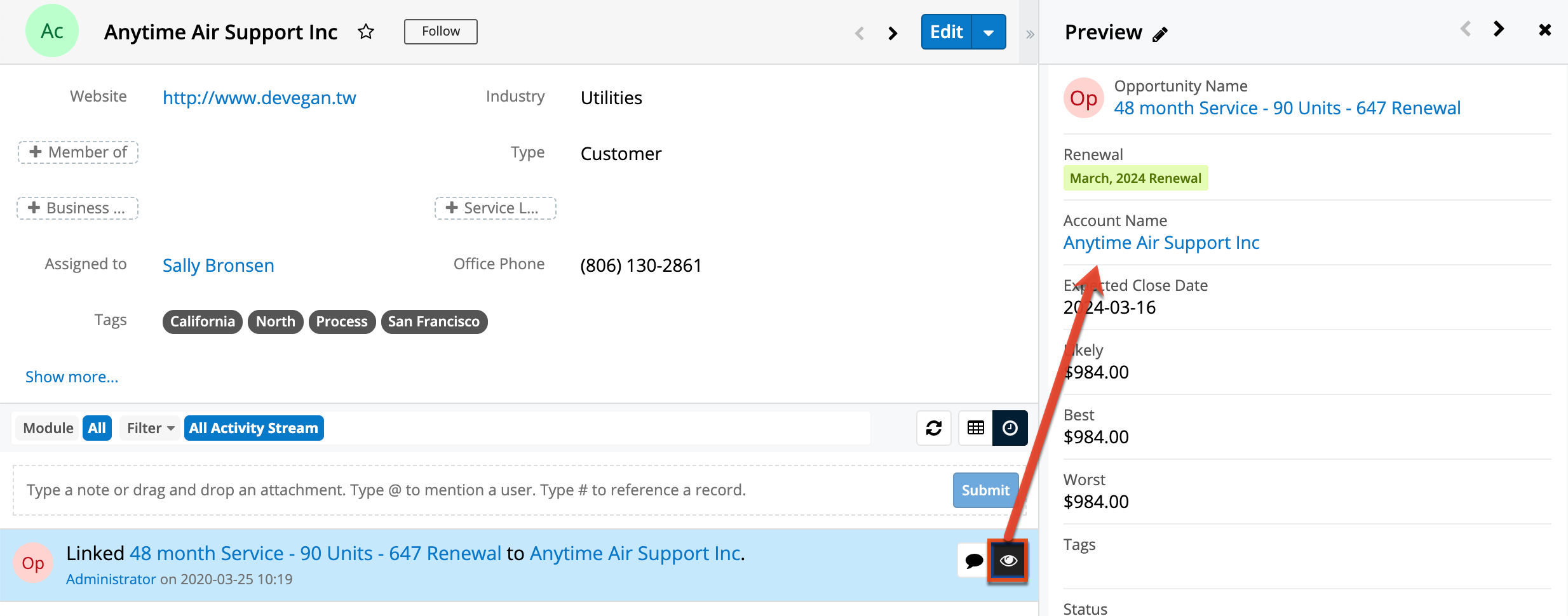This screenshot has width=1568, height=616.
Task: Edit preview with the pencil icon
Action: 1160,34
